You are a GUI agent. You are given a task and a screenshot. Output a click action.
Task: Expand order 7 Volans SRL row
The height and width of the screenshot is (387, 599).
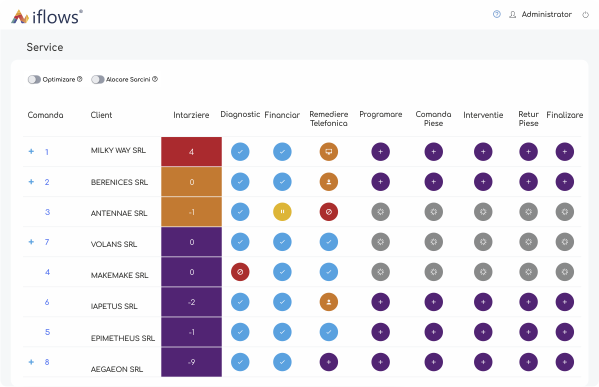(31, 241)
